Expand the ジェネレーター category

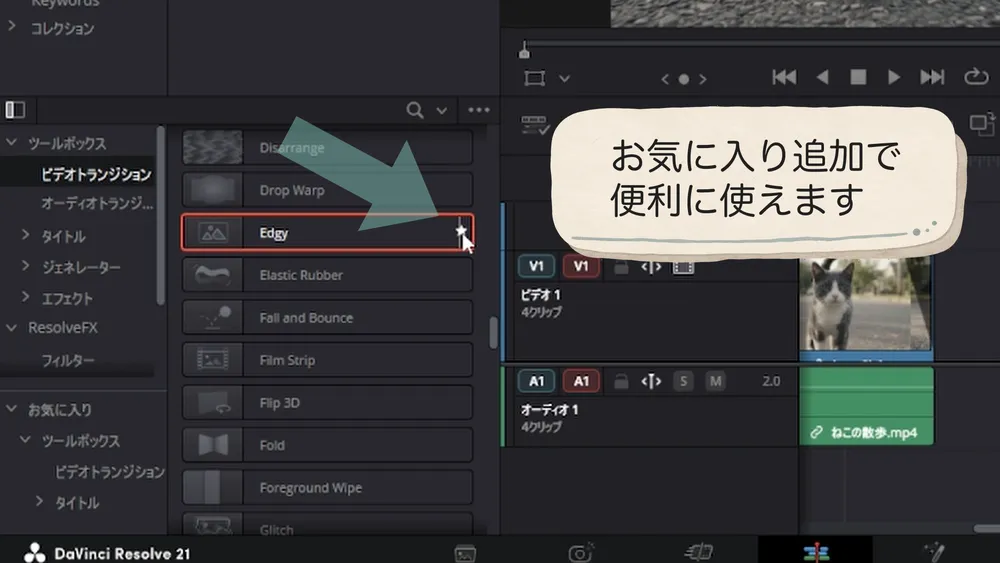click(26, 265)
